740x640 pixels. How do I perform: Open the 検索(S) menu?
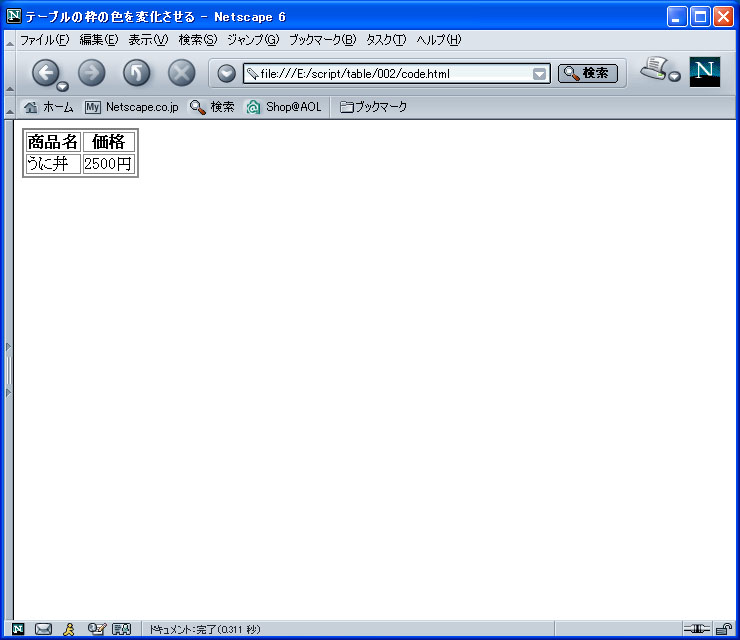pos(198,40)
